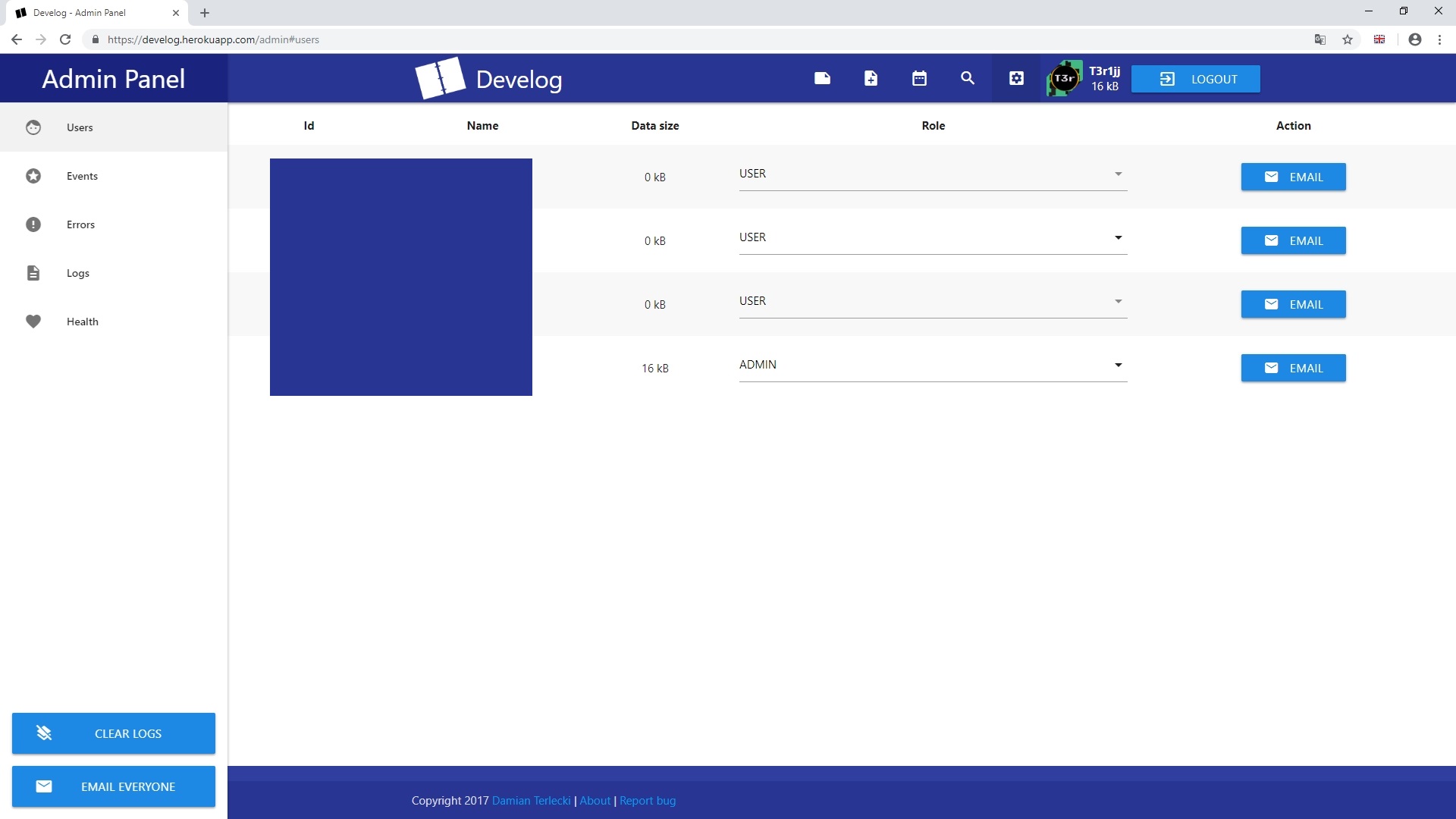Bookmark page with the star icon
This screenshot has height=819, width=1456.
tap(1348, 39)
